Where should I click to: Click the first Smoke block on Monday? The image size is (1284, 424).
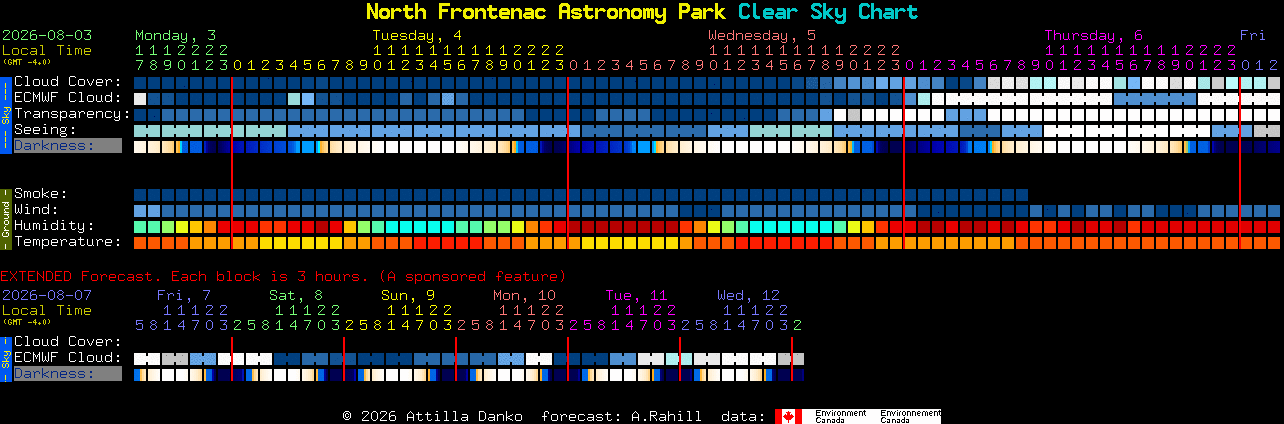pos(140,194)
